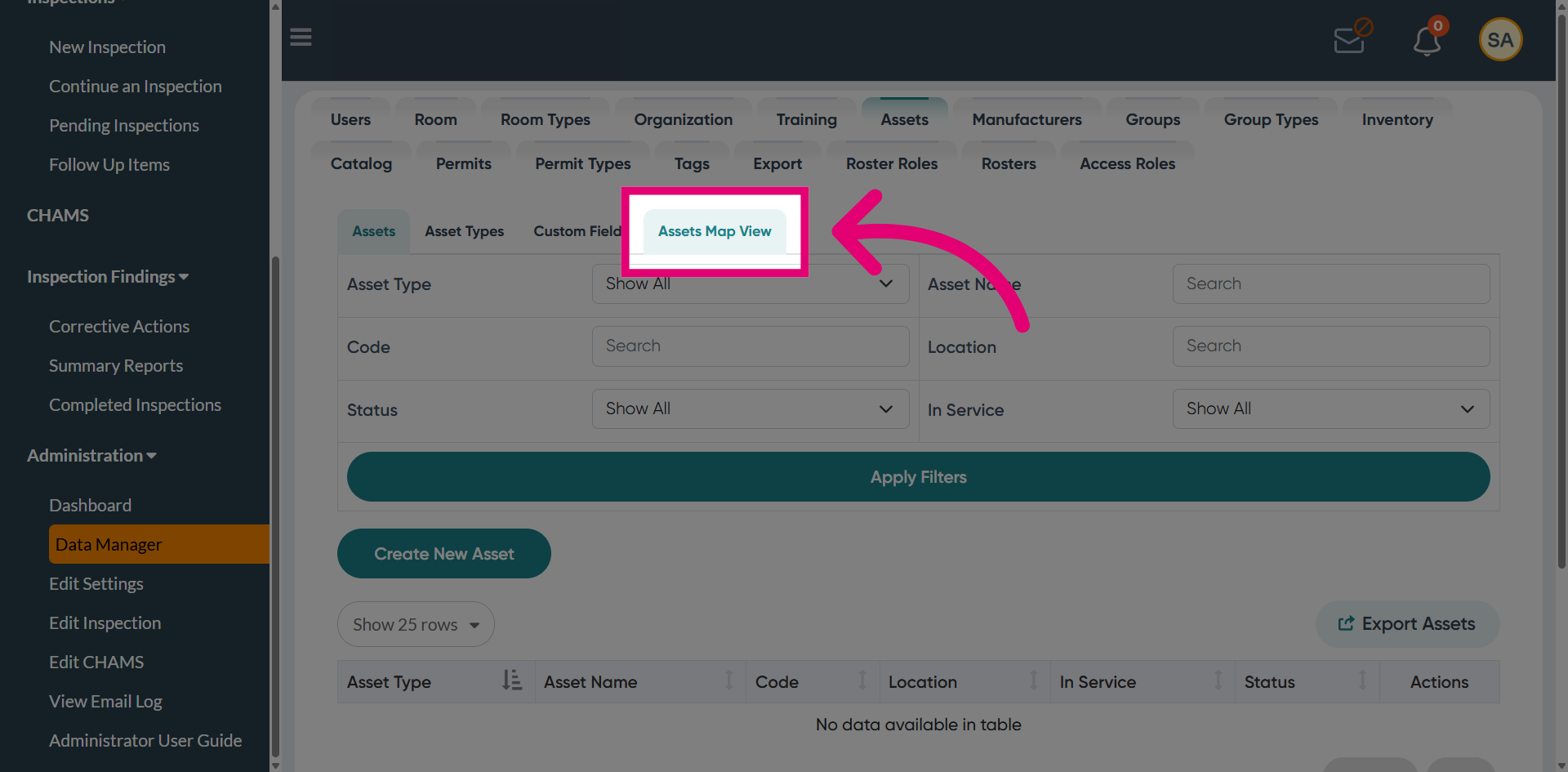Switch to the Manufacturers tab
This screenshot has width=1568, height=772.
[x=1027, y=119]
